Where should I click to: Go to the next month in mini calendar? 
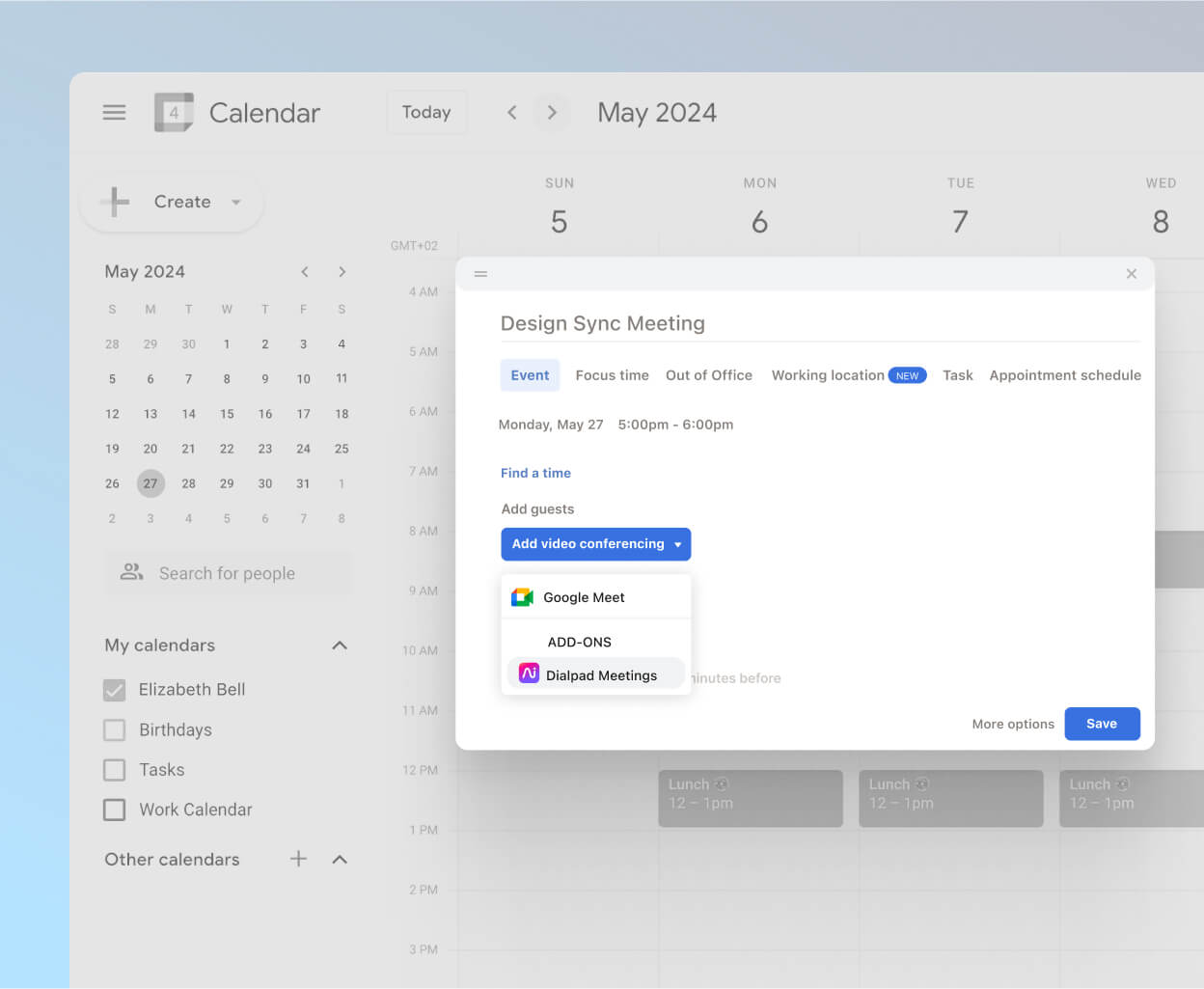342,271
